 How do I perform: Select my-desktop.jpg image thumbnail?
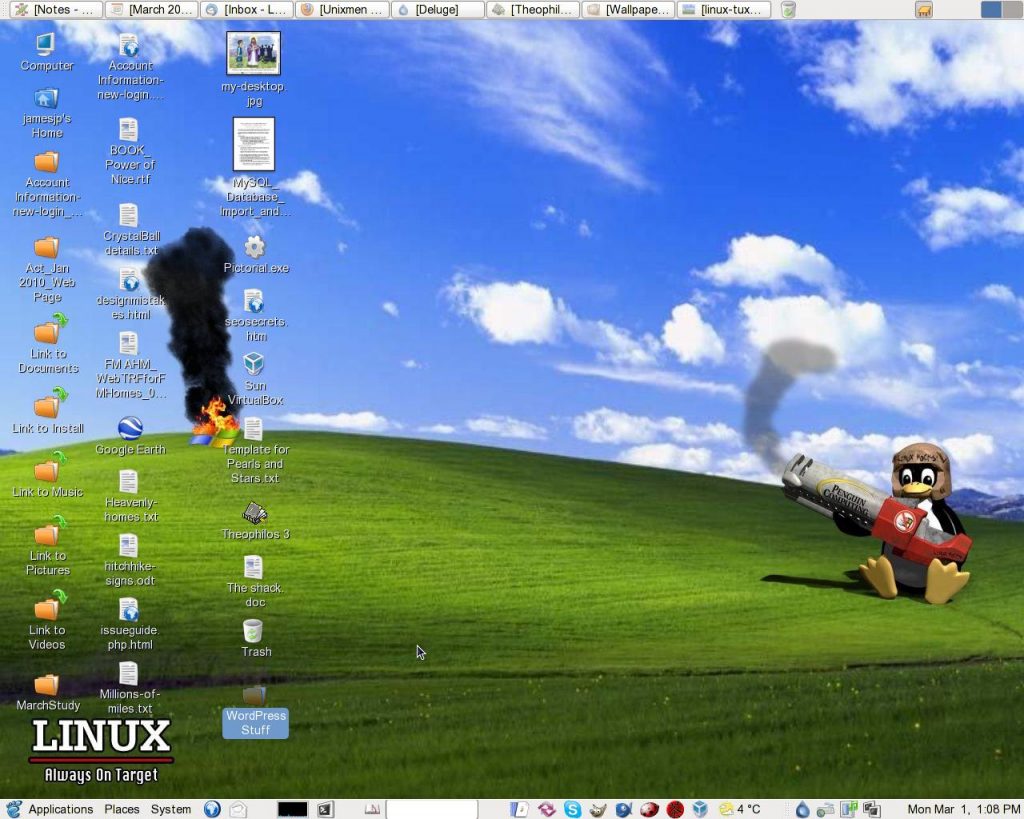coord(253,53)
